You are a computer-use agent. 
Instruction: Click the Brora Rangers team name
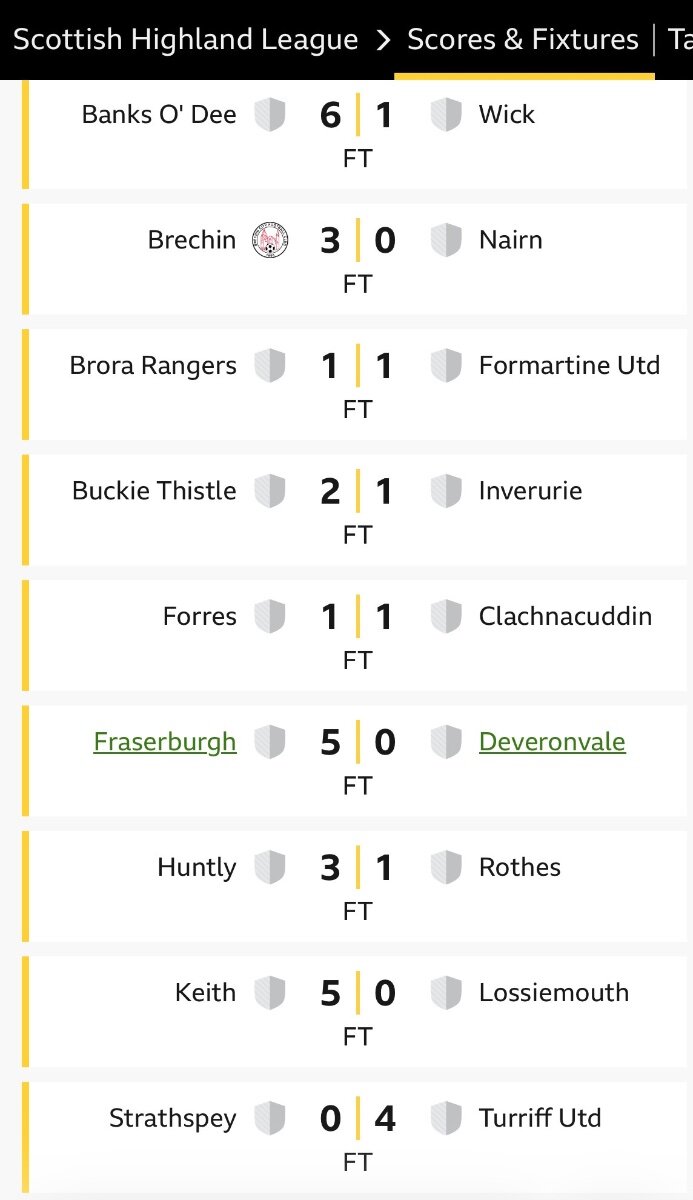coord(153,366)
